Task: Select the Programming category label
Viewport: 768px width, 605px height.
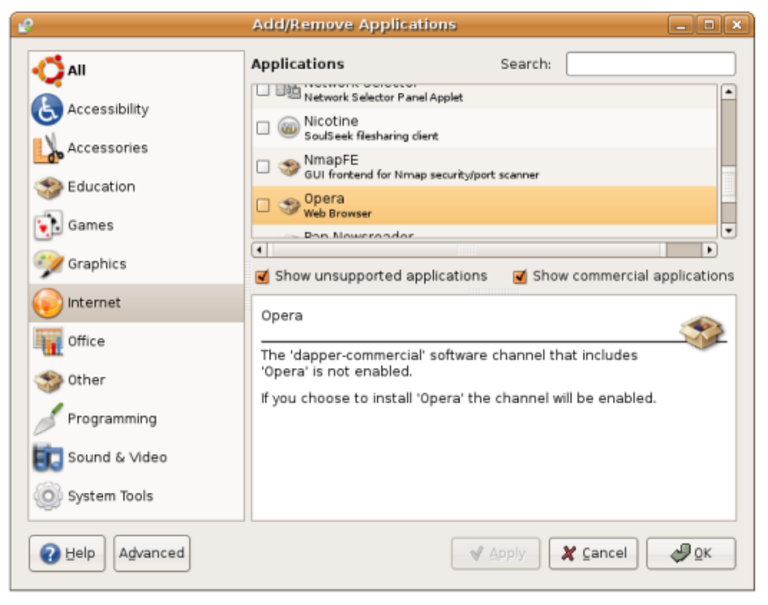Action: (112, 419)
